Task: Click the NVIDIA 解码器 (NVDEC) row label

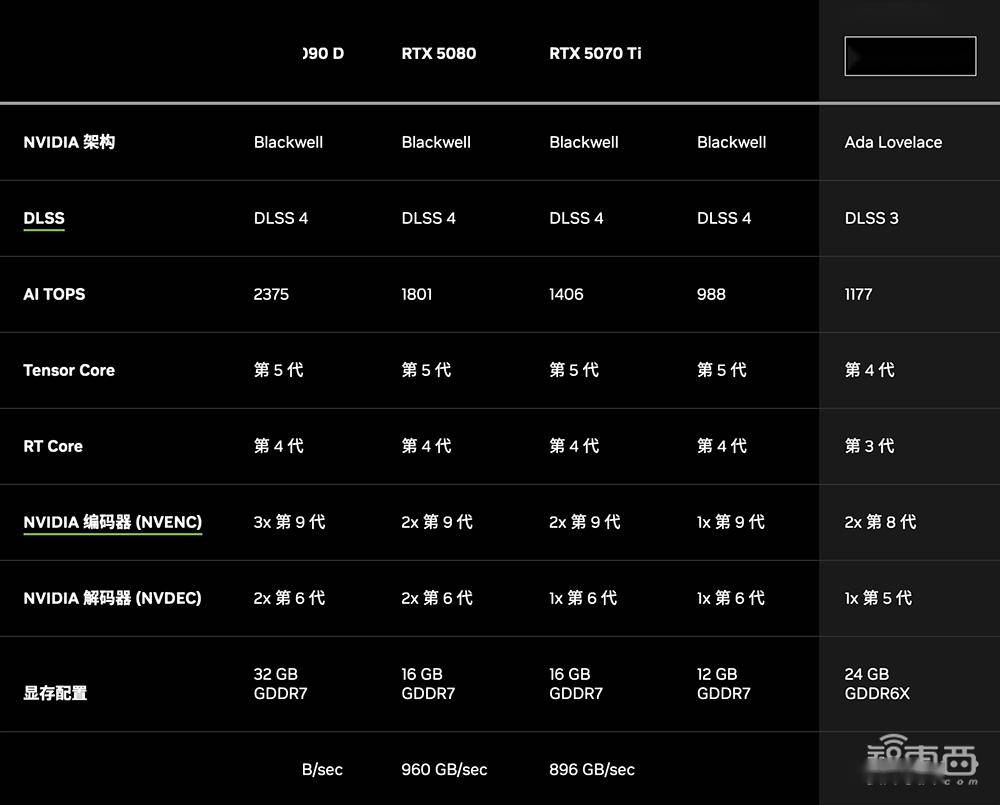Action: pos(112,598)
